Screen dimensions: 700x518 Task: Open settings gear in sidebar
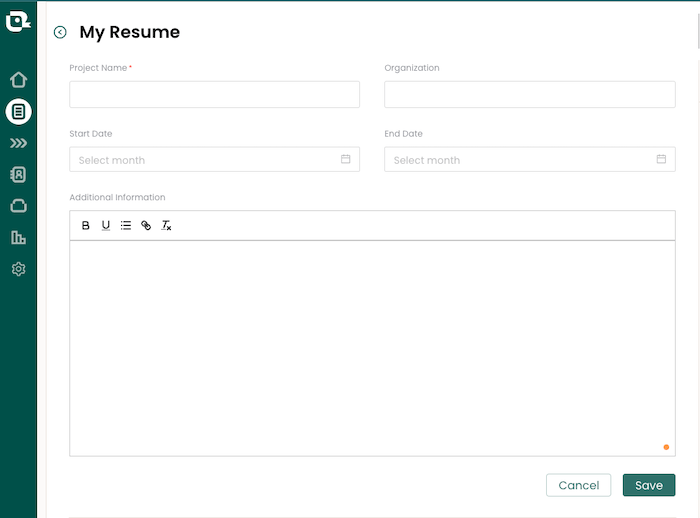pos(18,269)
